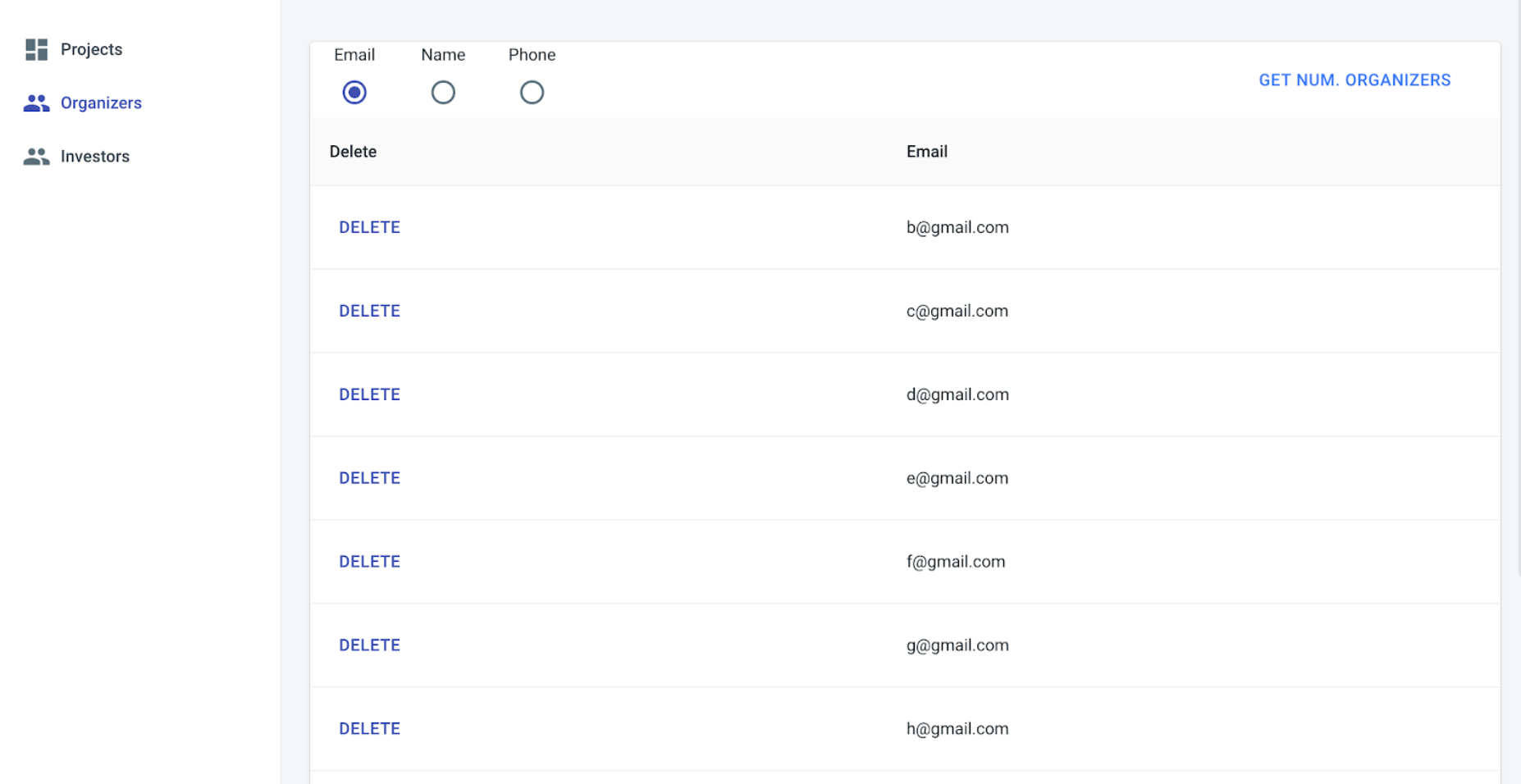The image size is (1521, 784).
Task: Click the Investors people icon
Action: [x=36, y=156]
